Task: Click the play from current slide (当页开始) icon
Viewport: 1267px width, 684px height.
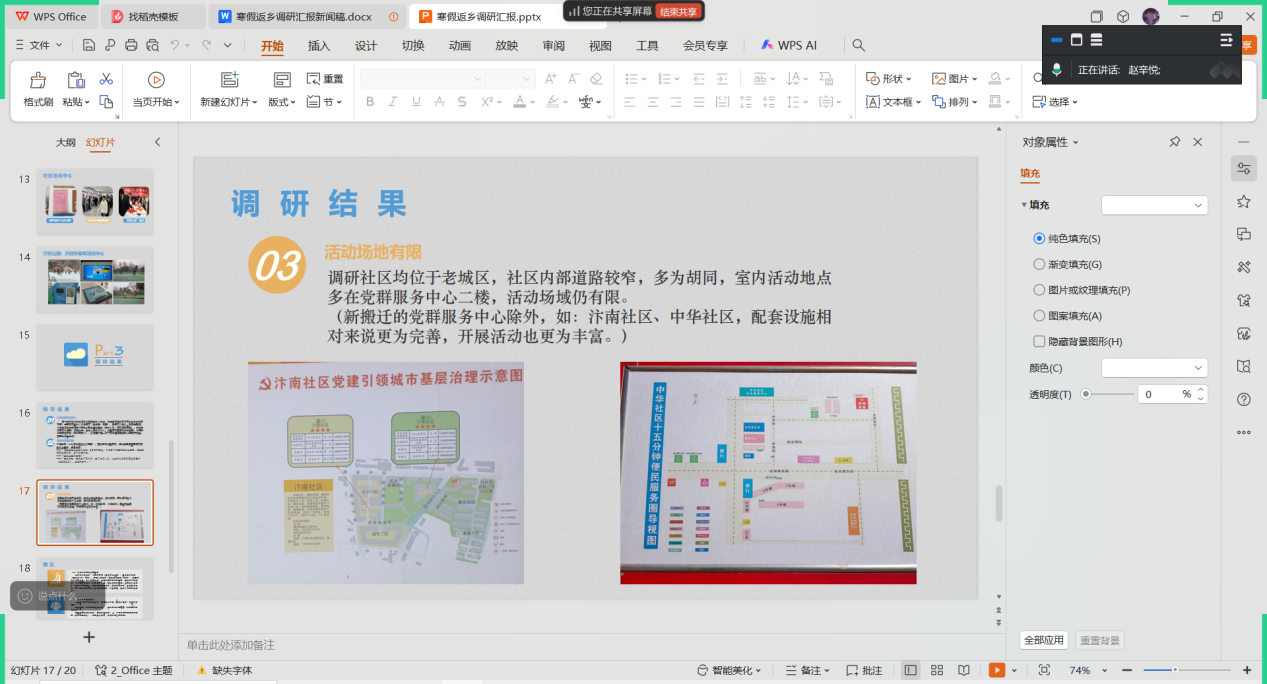Action: coord(156,80)
